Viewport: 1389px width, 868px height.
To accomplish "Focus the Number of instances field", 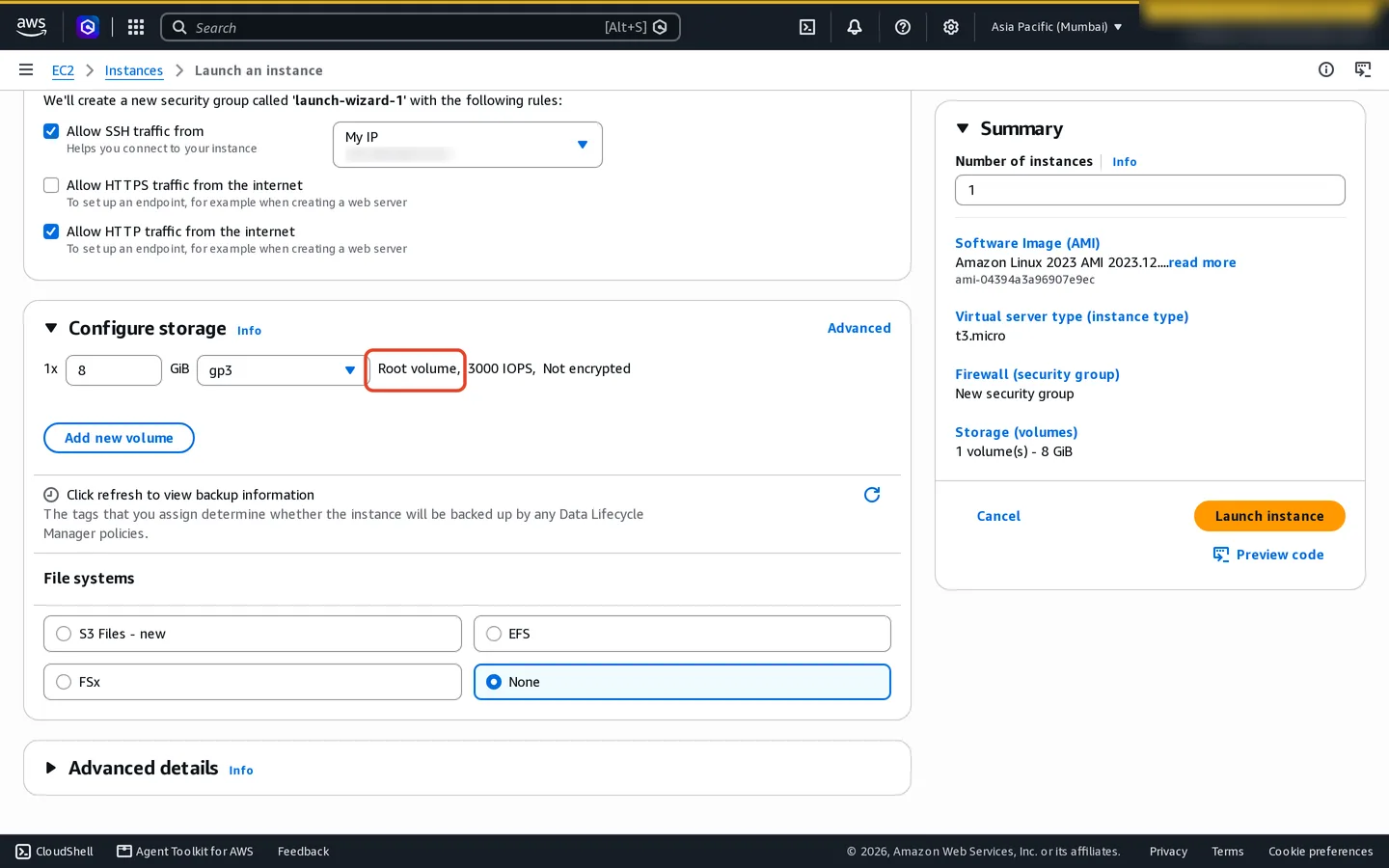I will click(1150, 190).
